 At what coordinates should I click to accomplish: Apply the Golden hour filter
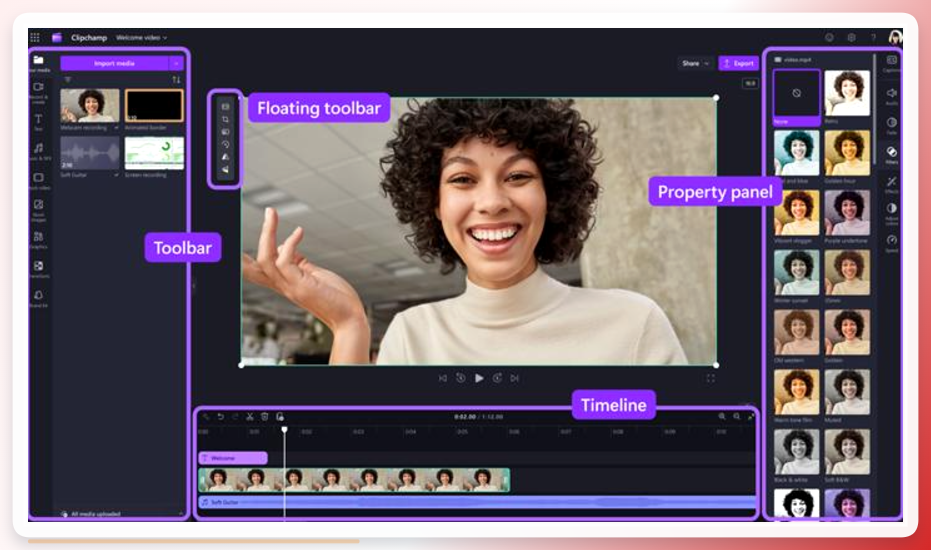tap(847, 153)
